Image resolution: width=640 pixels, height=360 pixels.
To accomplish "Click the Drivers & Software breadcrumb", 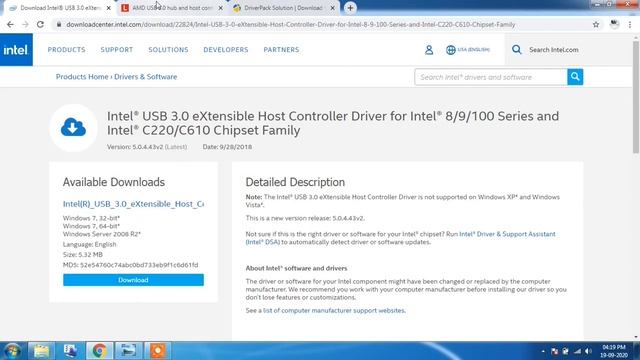I will coord(146,77).
